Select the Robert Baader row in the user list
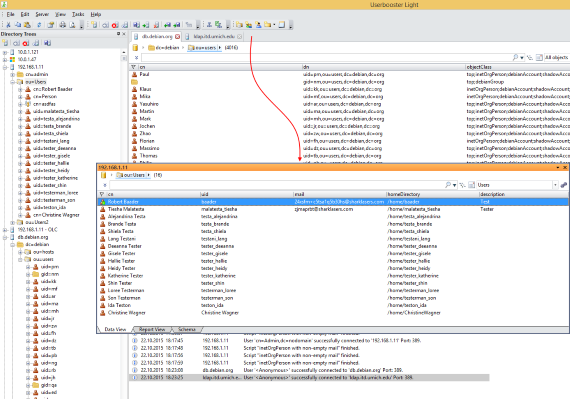570x399 pixels. click(x=333, y=202)
